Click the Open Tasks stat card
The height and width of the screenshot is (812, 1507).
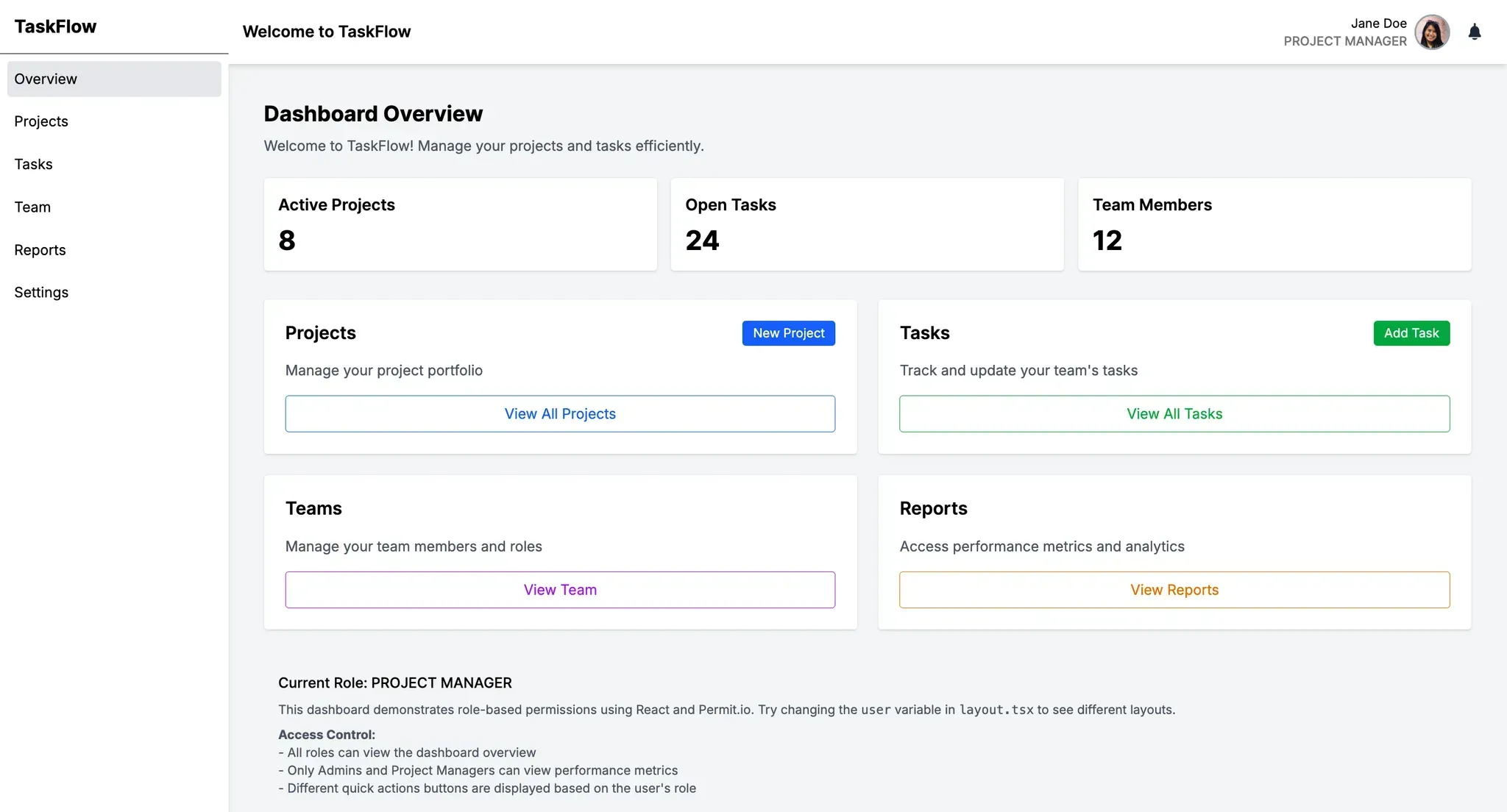(867, 224)
